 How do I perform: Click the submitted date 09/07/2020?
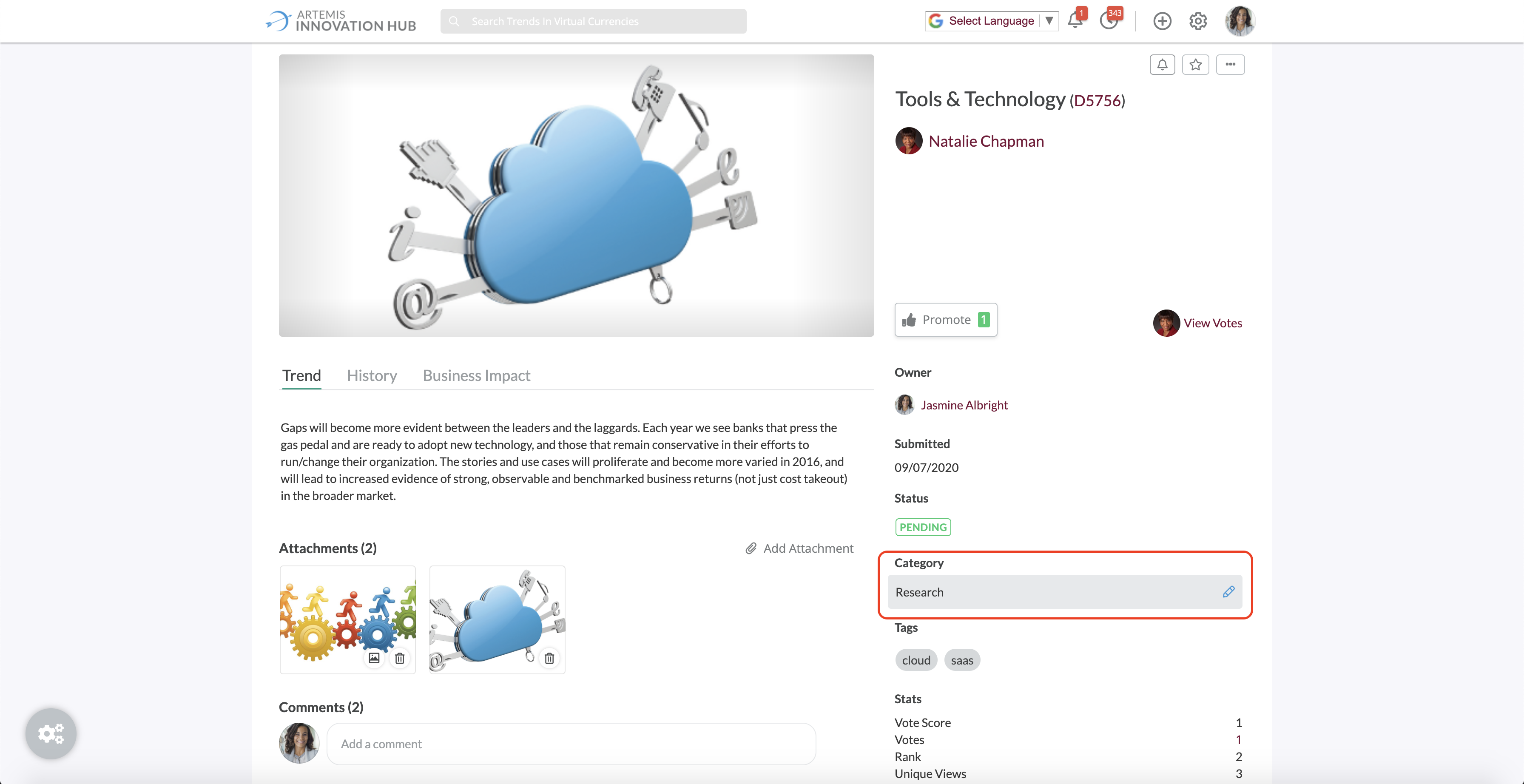click(927, 467)
